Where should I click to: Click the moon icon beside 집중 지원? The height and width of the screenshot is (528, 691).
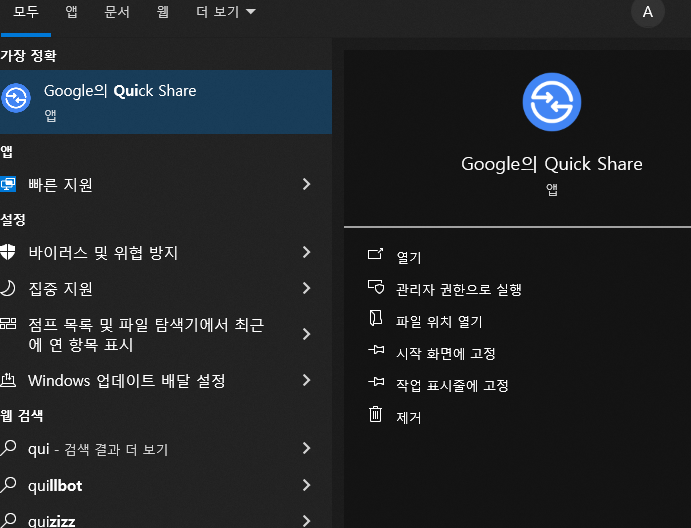(7, 289)
